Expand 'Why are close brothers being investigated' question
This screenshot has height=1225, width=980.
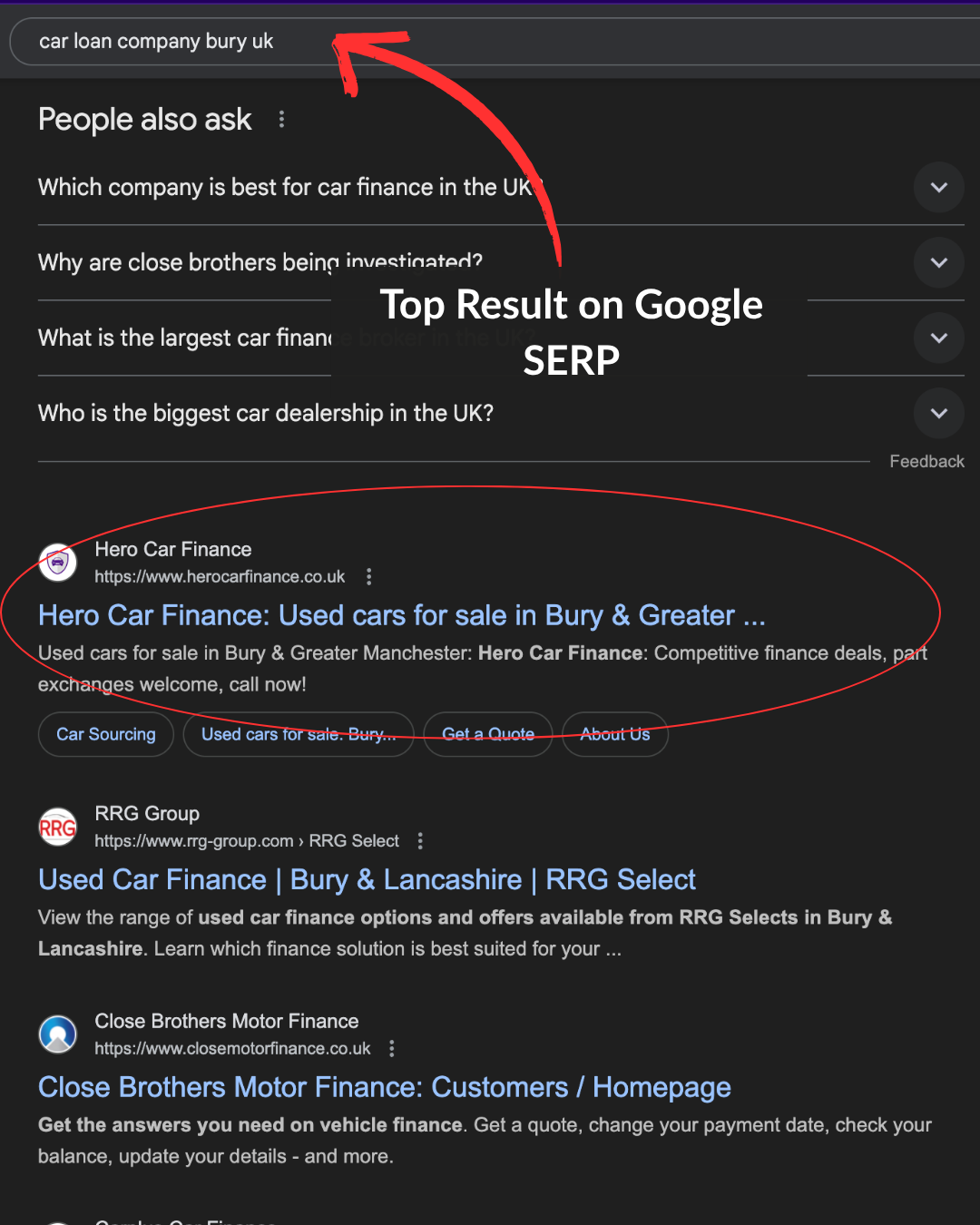(938, 262)
